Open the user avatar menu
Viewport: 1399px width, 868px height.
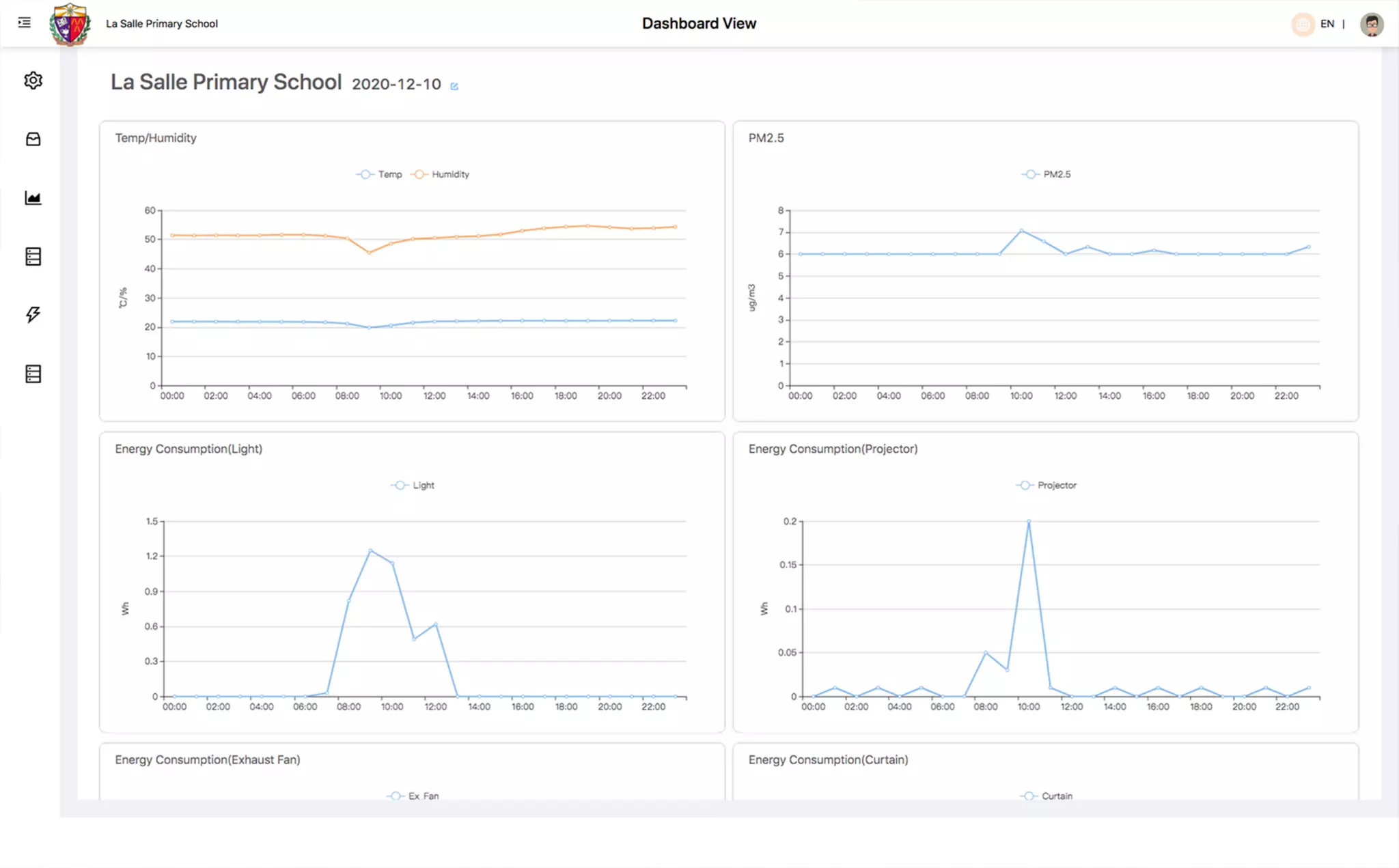click(1371, 24)
